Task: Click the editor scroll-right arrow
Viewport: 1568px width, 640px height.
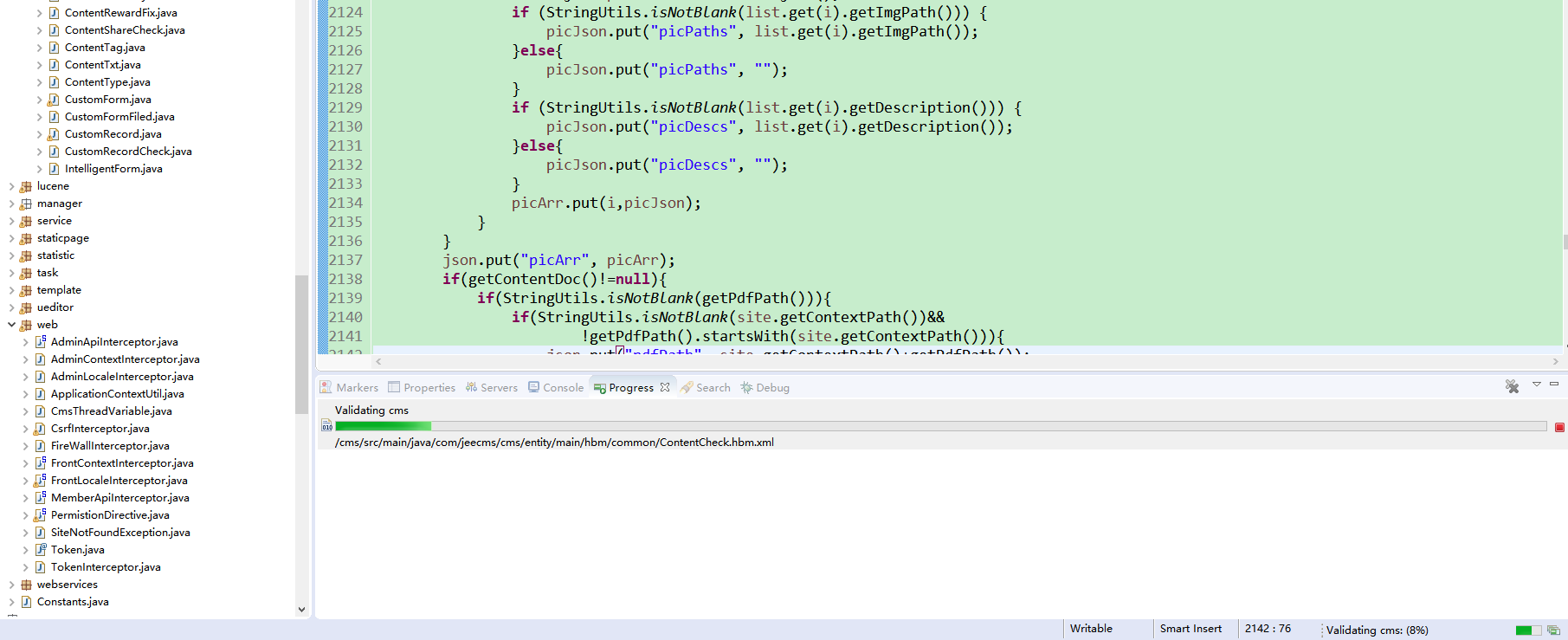Action: click(x=1556, y=361)
